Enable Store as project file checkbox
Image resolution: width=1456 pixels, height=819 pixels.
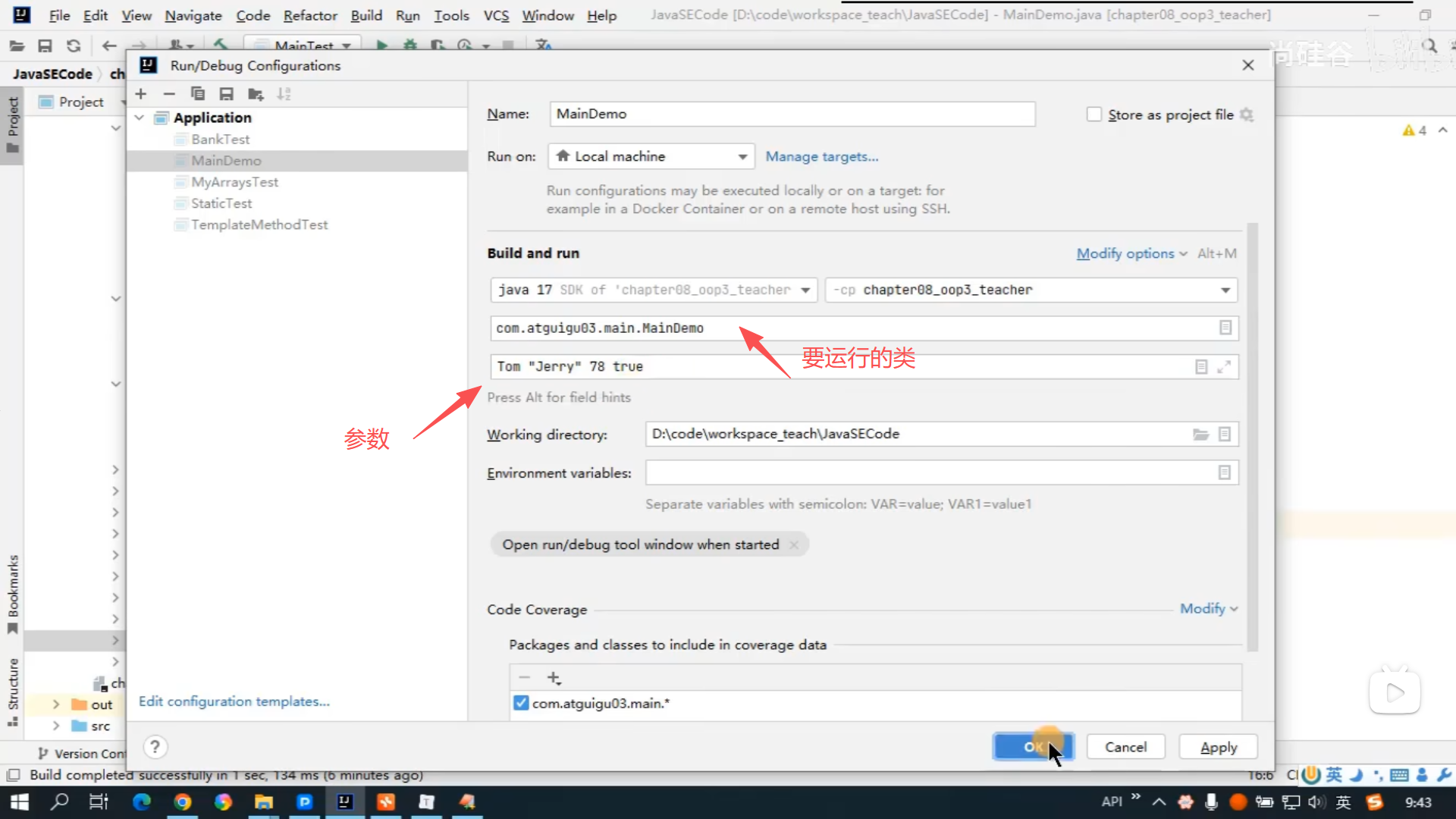pos(1094,115)
